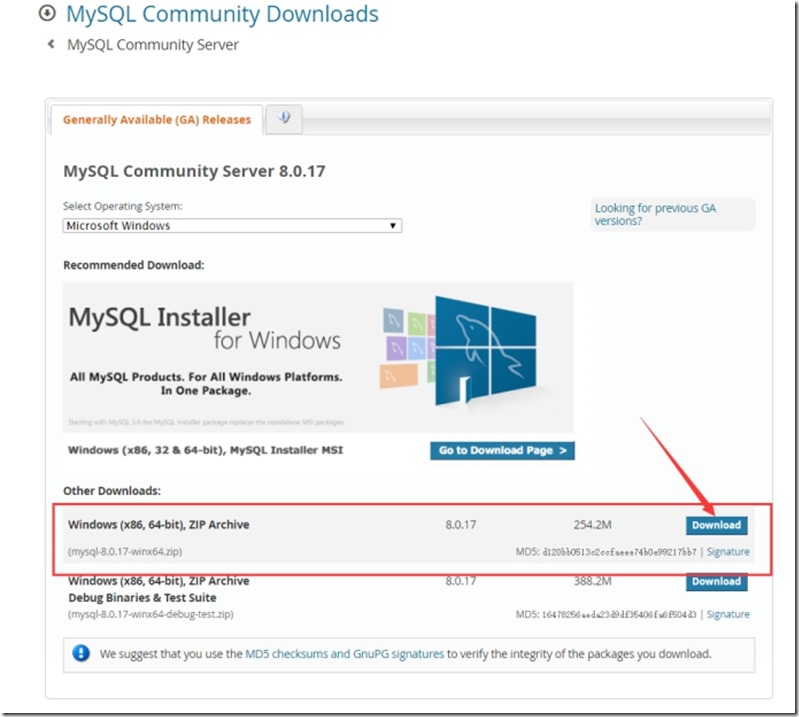This screenshot has width=799, height=717.
Task: Click the MD5 hash of the debug ZIP
Action: pyautogui.click(x=619, y=615)
